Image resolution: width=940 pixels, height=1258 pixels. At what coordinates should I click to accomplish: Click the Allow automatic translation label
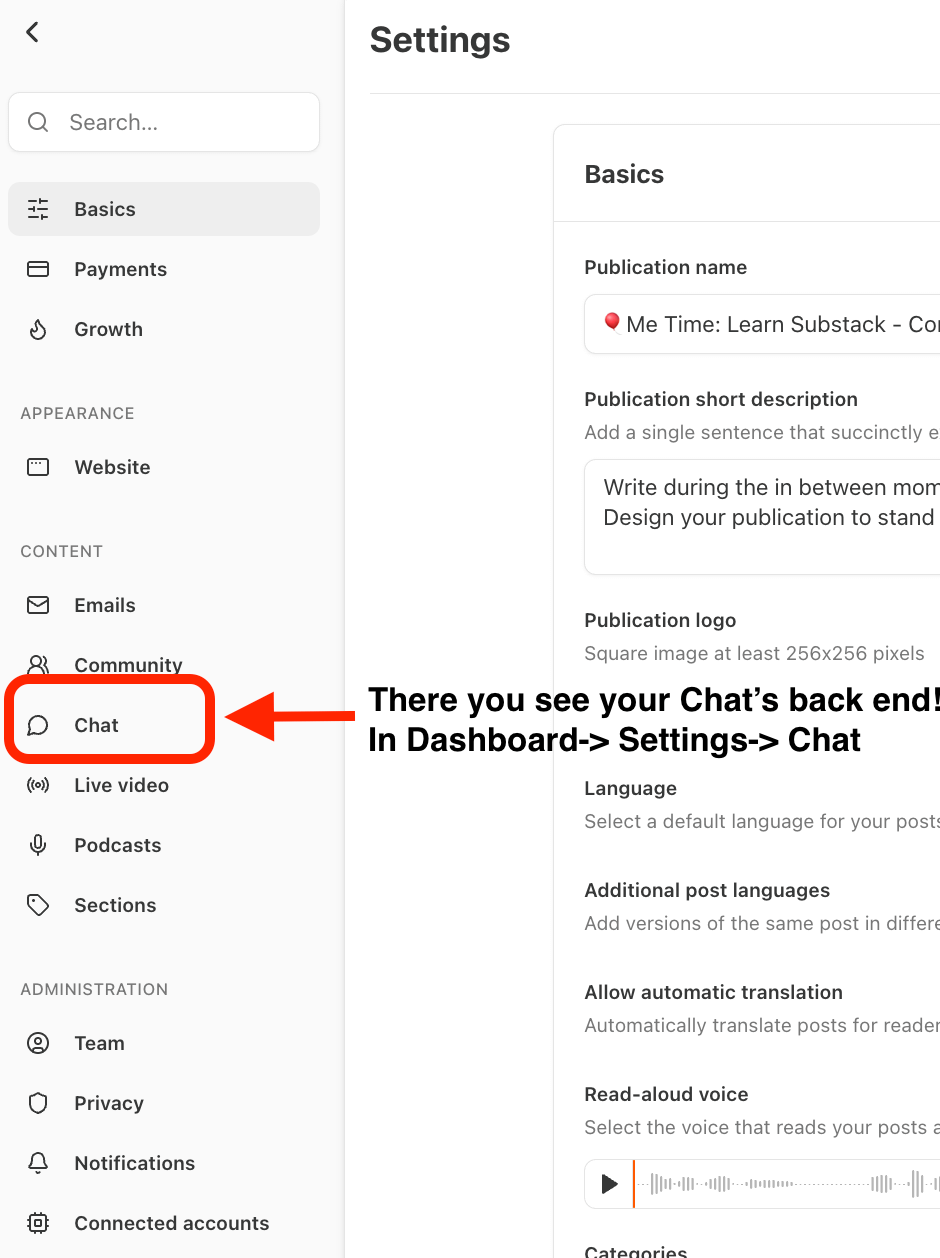tap(714, 992)
